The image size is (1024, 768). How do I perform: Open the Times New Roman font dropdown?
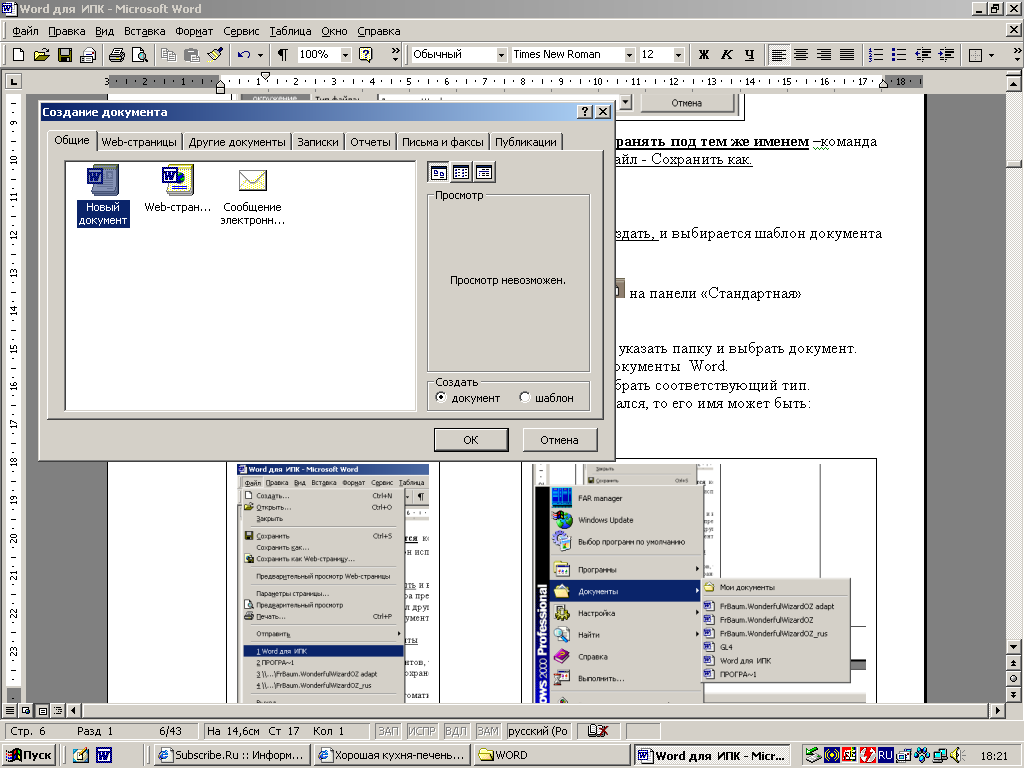[629, 55]
